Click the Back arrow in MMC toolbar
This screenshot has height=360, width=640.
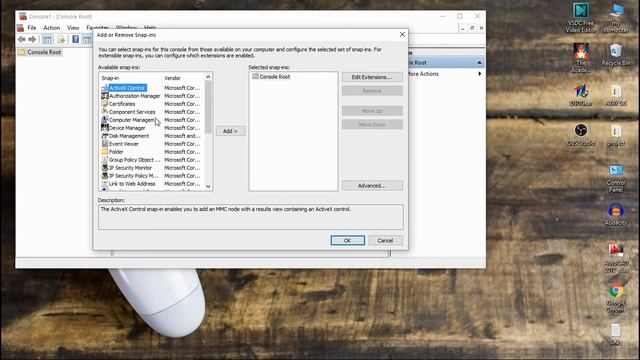pos(22,39)
